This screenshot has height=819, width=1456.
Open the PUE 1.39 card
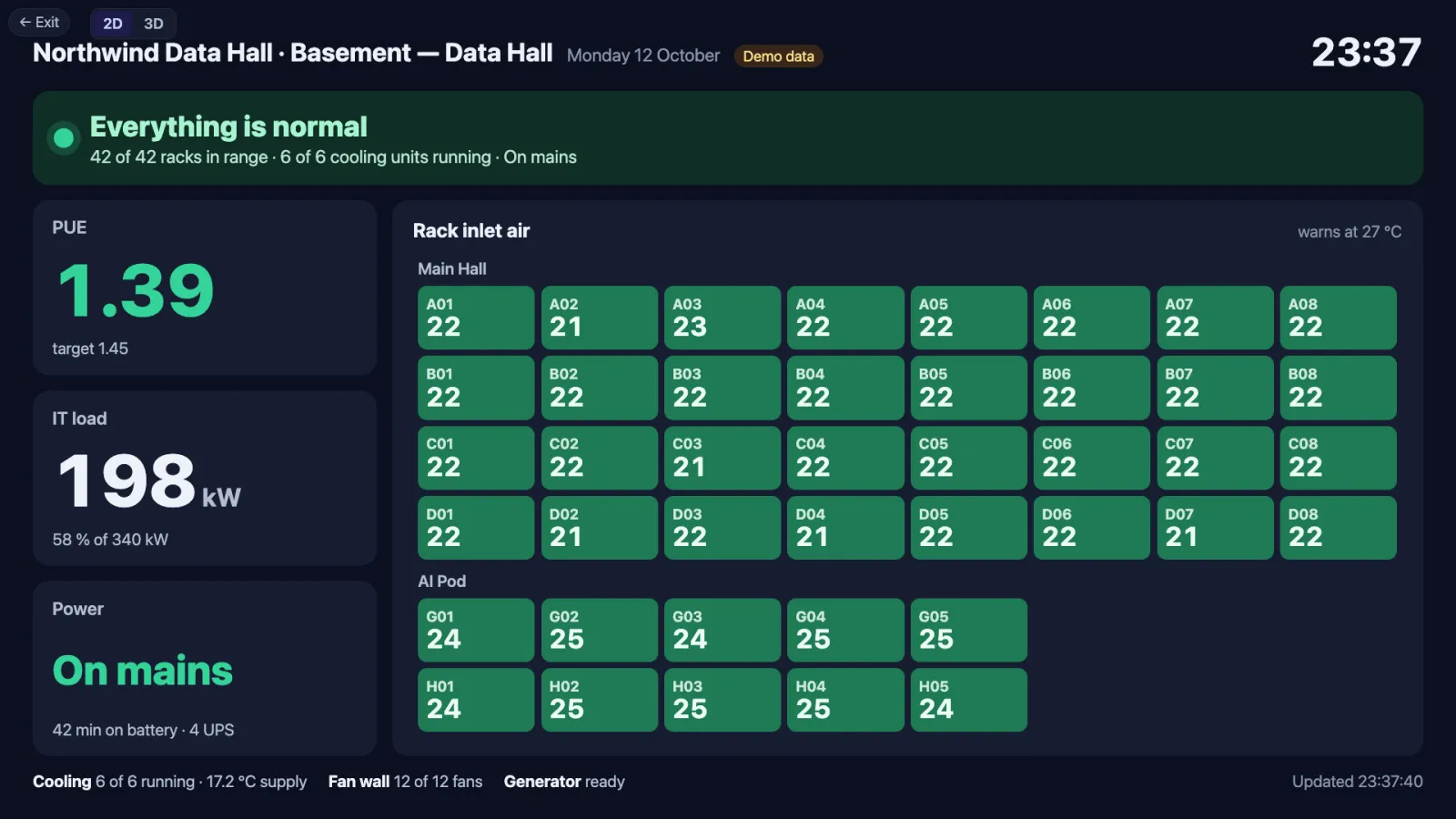click(205, 288)
